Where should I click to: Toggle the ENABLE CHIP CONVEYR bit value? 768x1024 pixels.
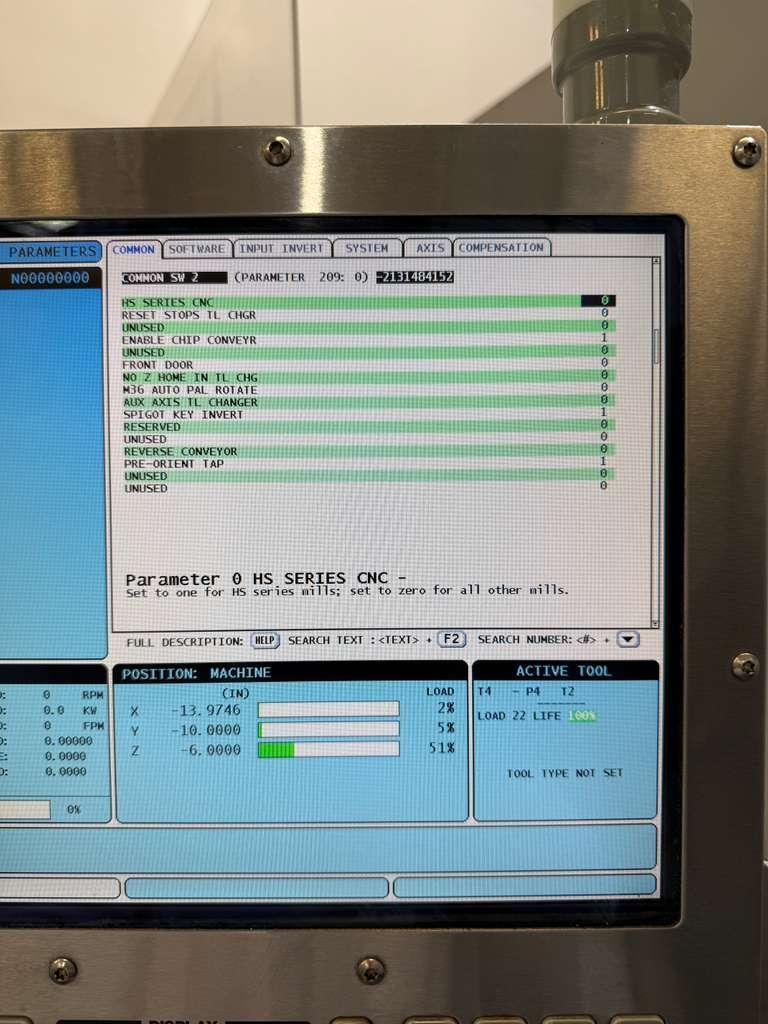point(603,339)
